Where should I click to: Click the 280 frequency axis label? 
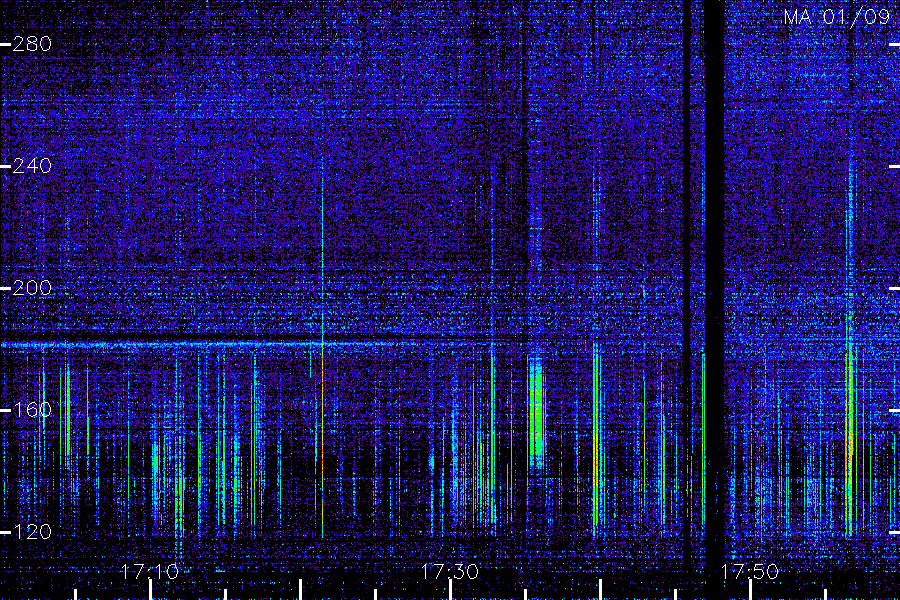32,44
